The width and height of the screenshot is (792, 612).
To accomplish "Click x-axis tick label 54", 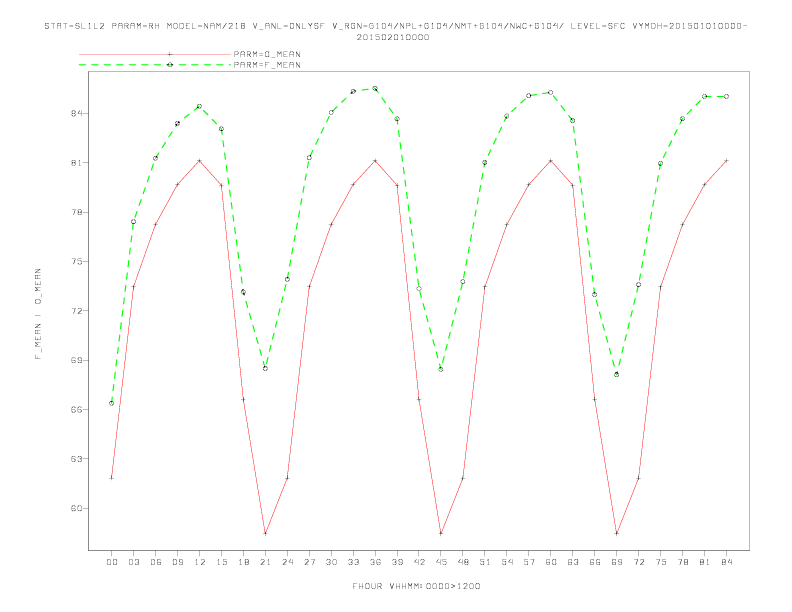I will point(507,562).
